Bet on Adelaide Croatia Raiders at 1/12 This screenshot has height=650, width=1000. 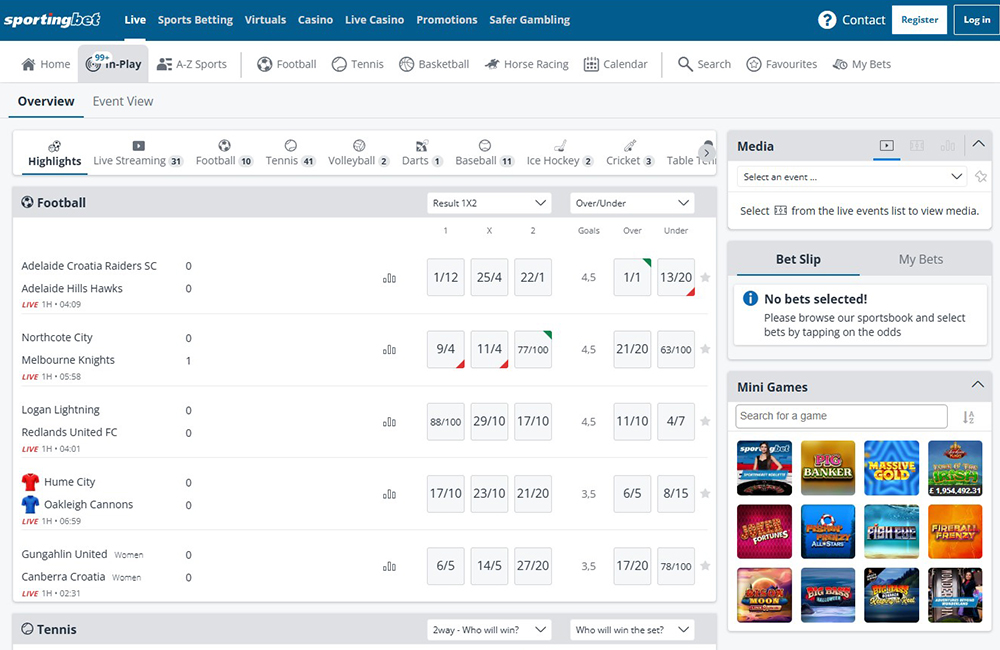tap(445, 277)
